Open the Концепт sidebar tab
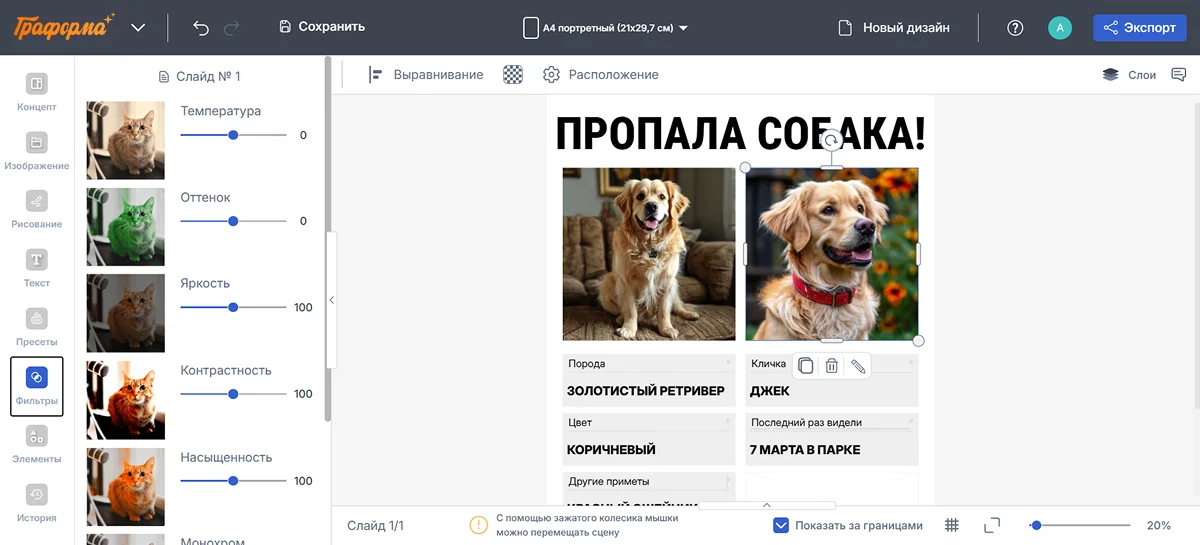The width and height of the screenshot is (1200, 545). coord(37,92)
